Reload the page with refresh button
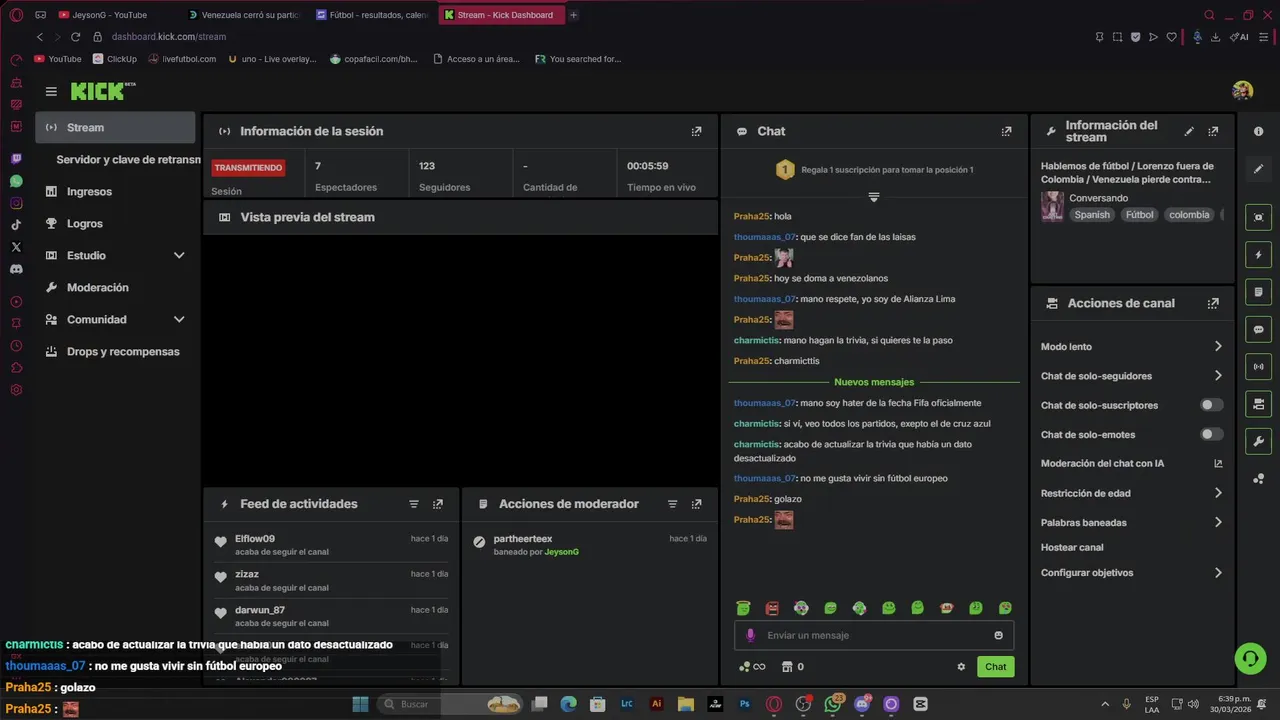Viewport: 1280px width, 720px height. [x=75, y=37]
